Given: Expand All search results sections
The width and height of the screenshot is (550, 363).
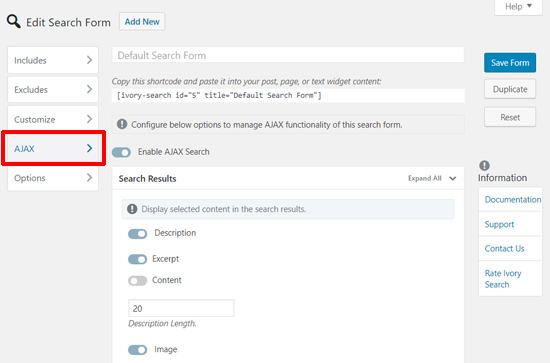Looking at the screenshot, I should tap(432, 178).
